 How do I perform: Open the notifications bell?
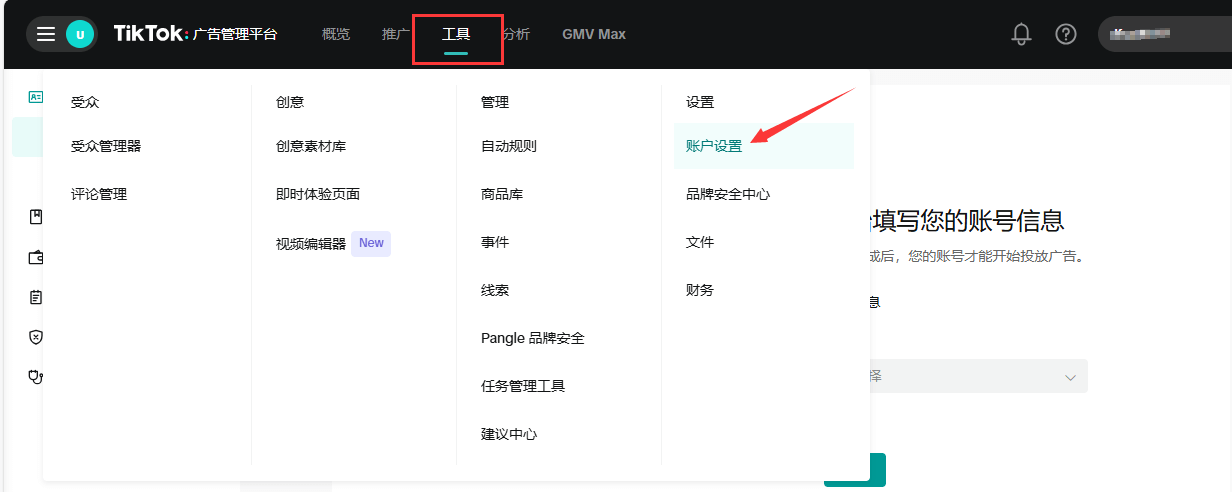[1021, 34]
